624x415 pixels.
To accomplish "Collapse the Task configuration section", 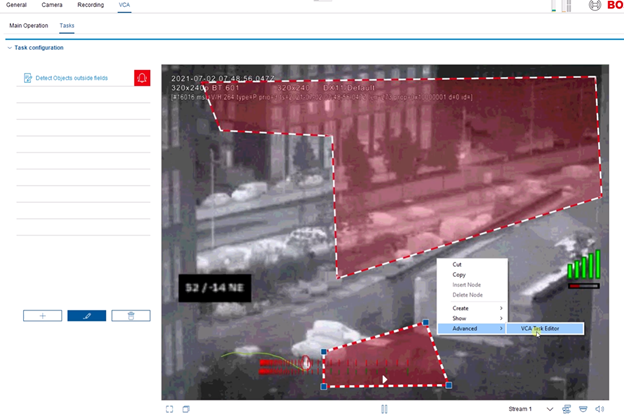I will (9, 48).
